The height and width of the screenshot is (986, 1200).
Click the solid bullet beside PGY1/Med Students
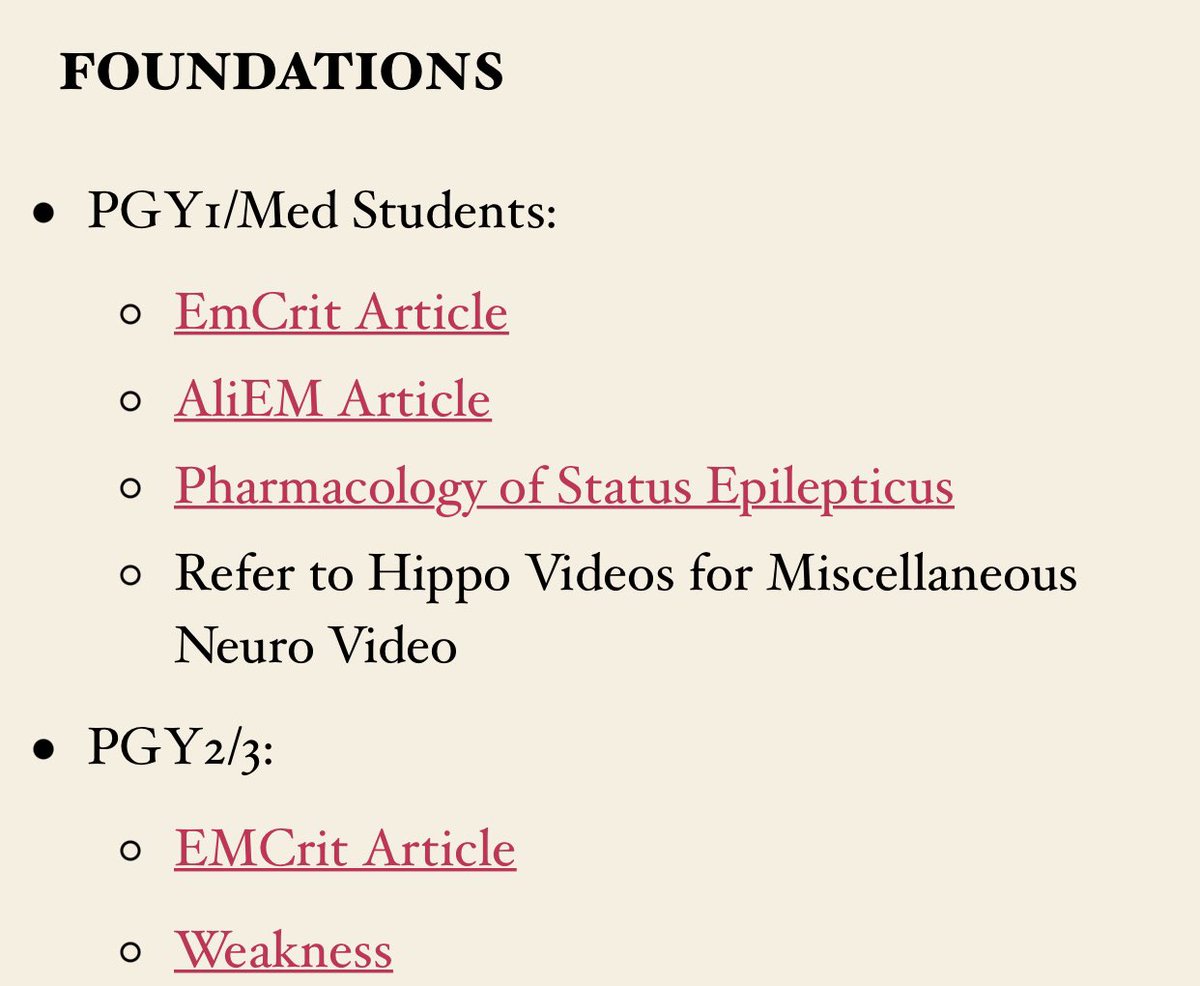(43, 215)
